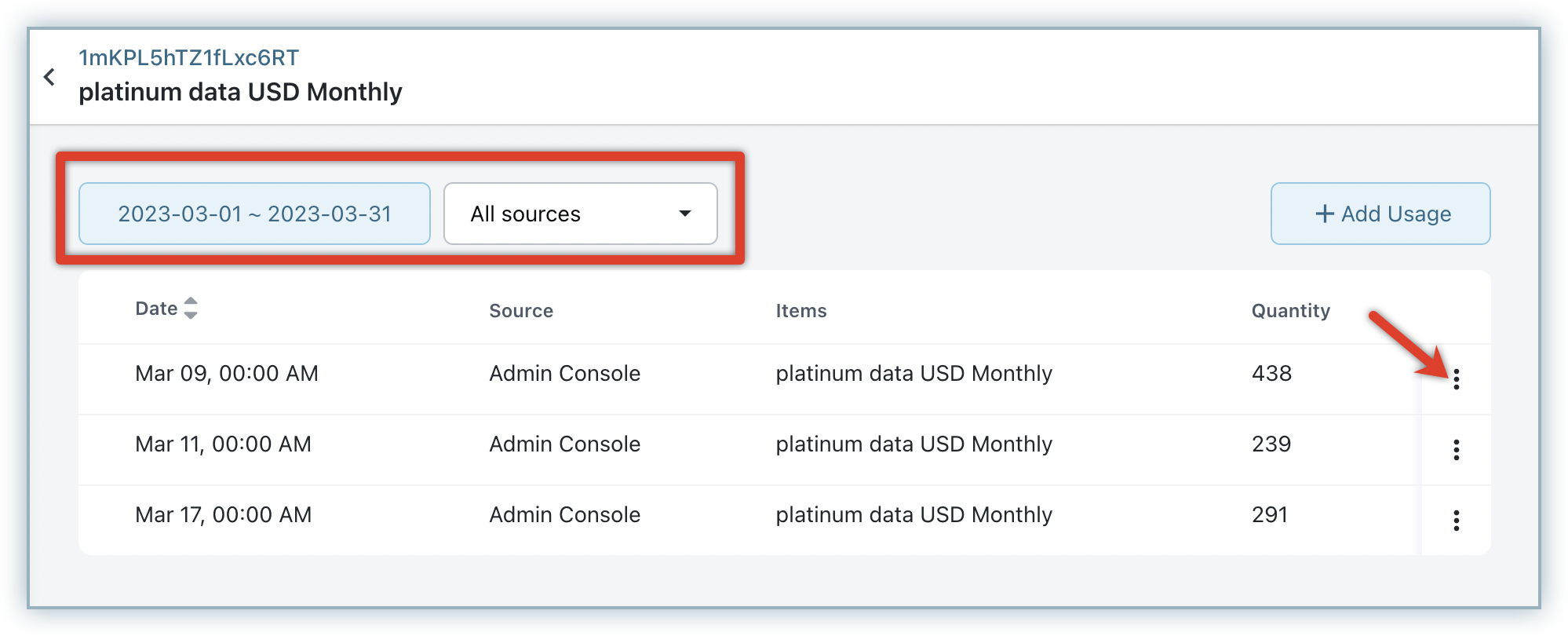Open the three-dot menu for the Mar 17 row
Screen dimensions: 1568x636
coord(1456,521)
